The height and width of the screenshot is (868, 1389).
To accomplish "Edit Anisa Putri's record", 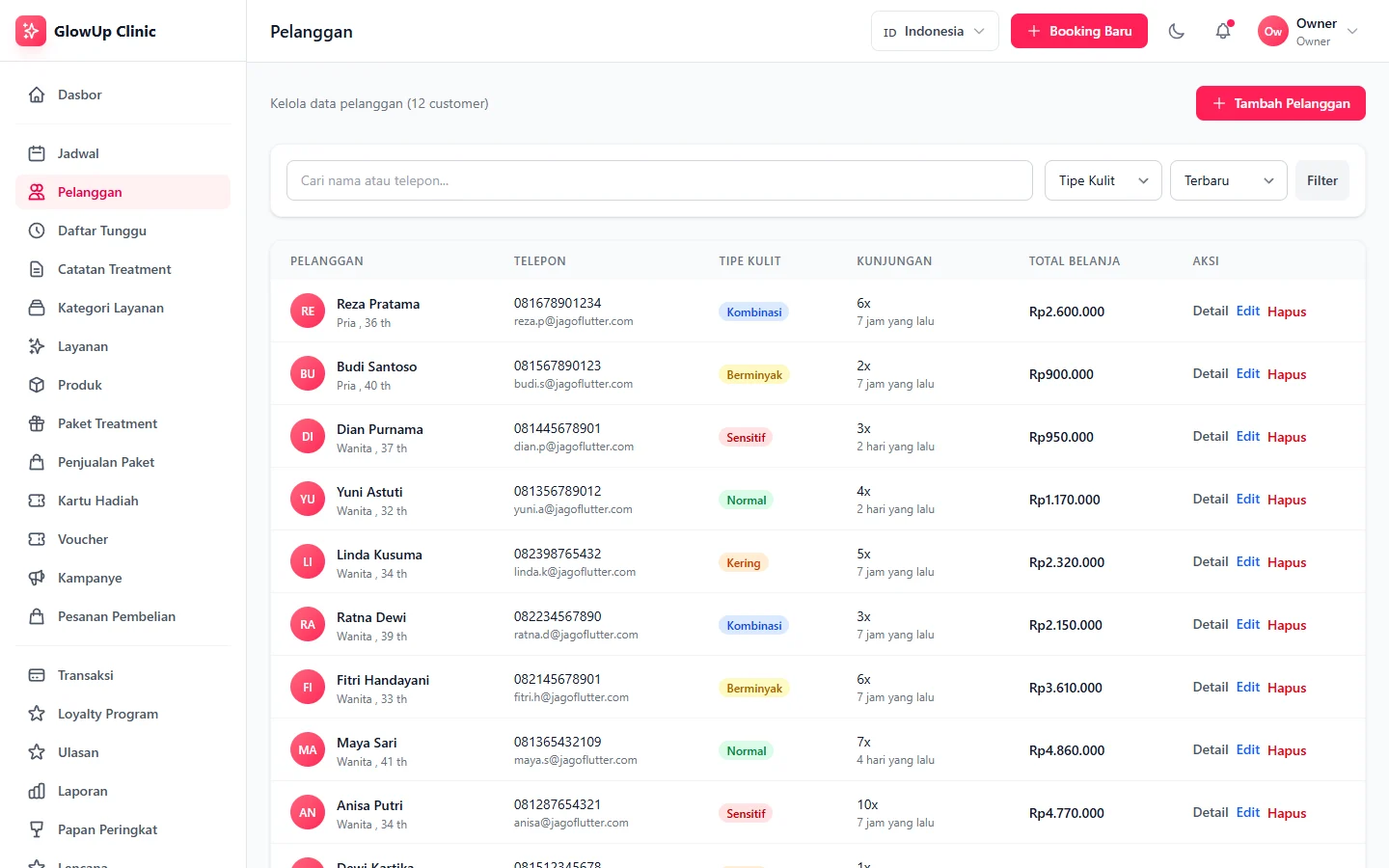I will click(x=1248, y=812).
